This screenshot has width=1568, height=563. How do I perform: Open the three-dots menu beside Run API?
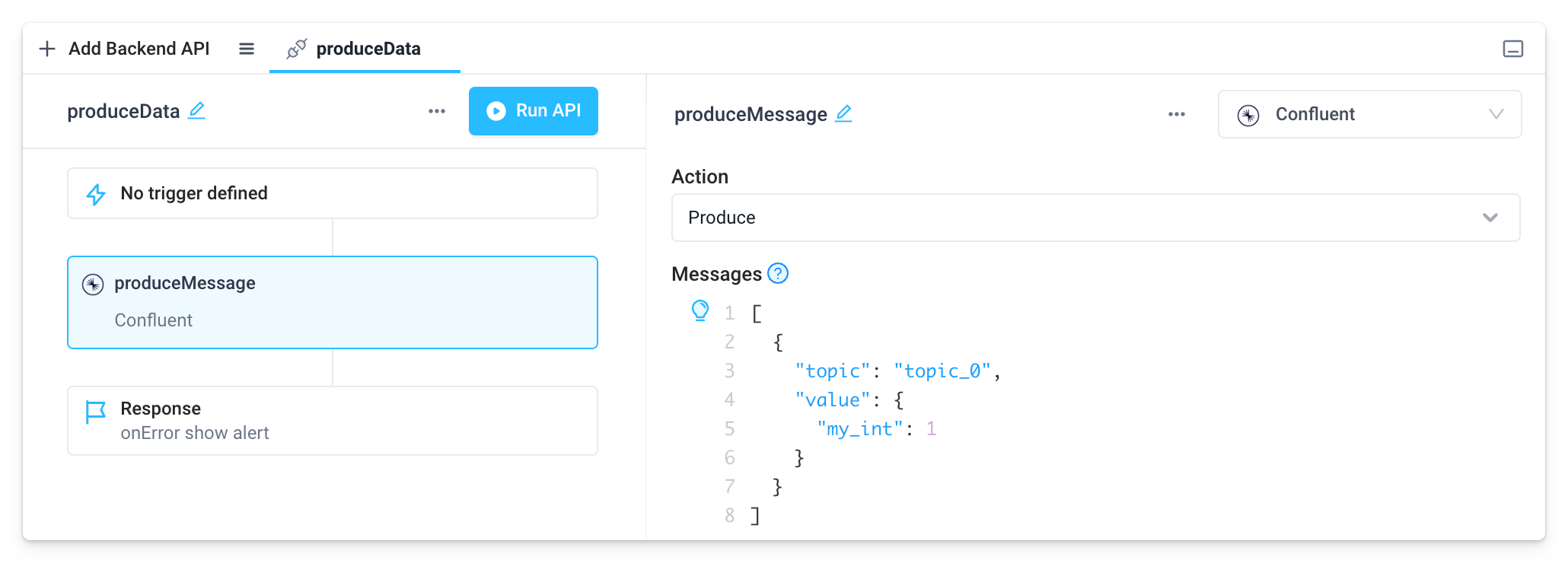point(437,111)
